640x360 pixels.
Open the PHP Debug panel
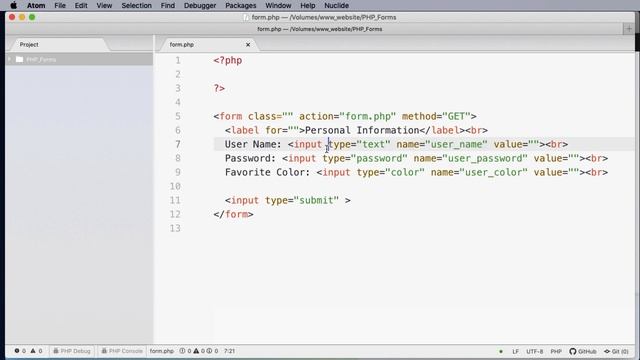72,351
